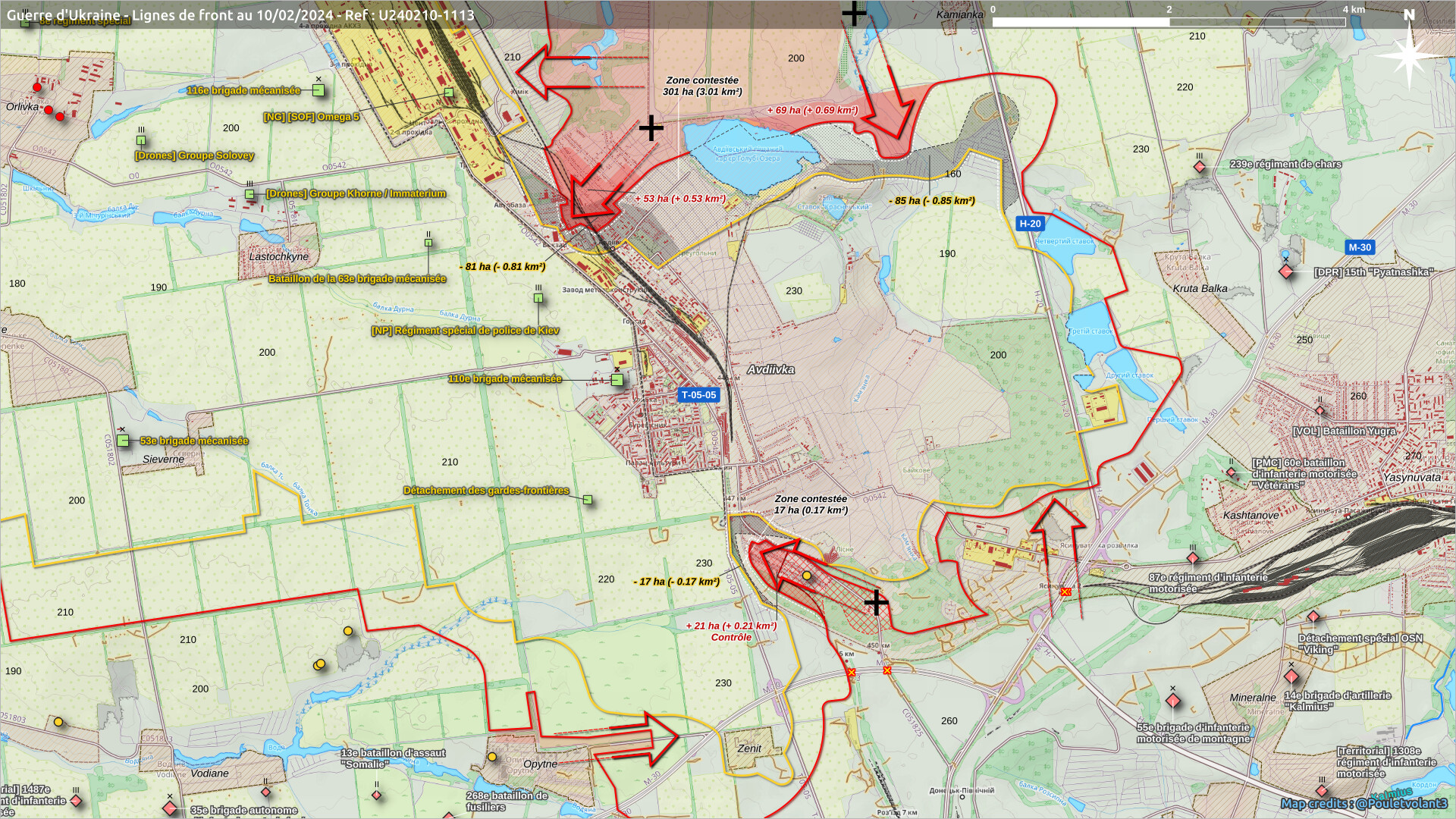Click the Bataillon Yugra red diamond marker
1456x819 pixels.
[x=1319, y=411]
